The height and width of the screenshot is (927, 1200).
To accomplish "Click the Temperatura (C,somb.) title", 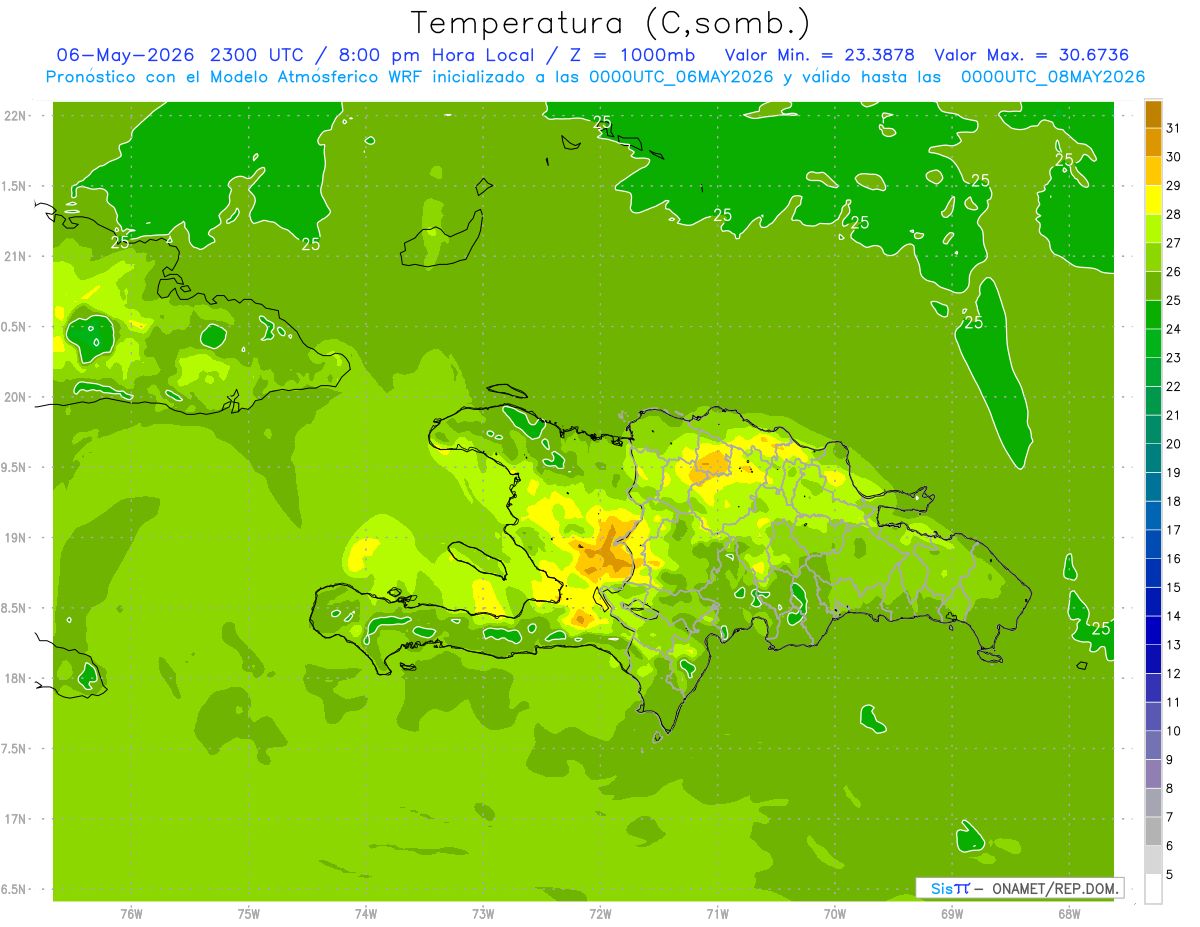I will 611,22.
